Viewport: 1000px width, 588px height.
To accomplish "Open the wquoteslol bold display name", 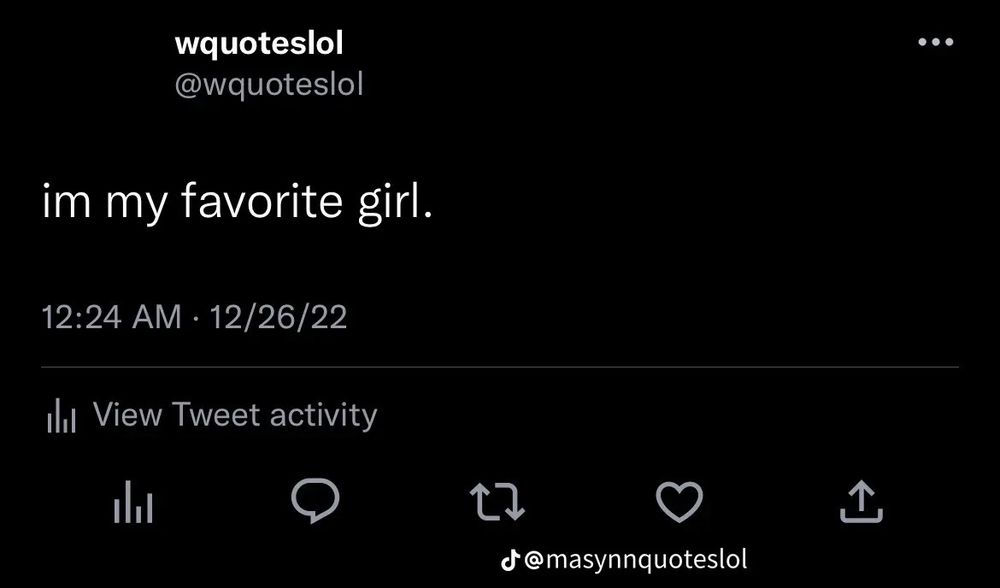I will tap(259, 44).
